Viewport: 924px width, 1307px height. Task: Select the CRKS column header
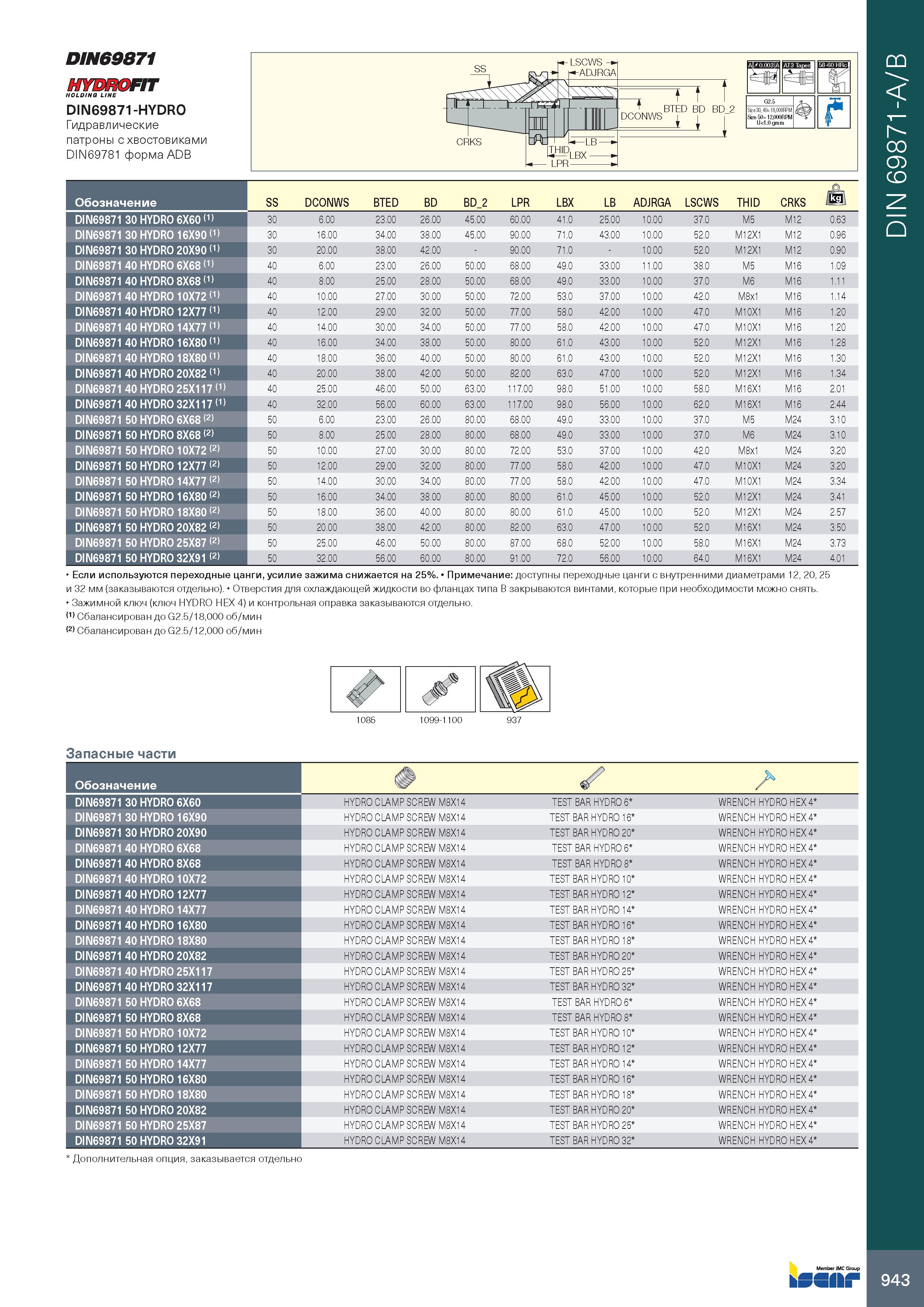[x=793, y=203]
